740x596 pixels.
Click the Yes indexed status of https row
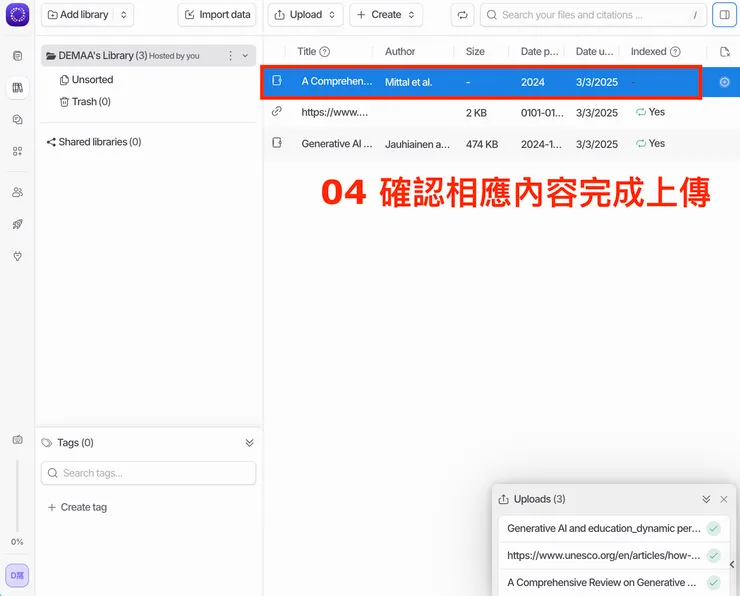coord(650,112)
